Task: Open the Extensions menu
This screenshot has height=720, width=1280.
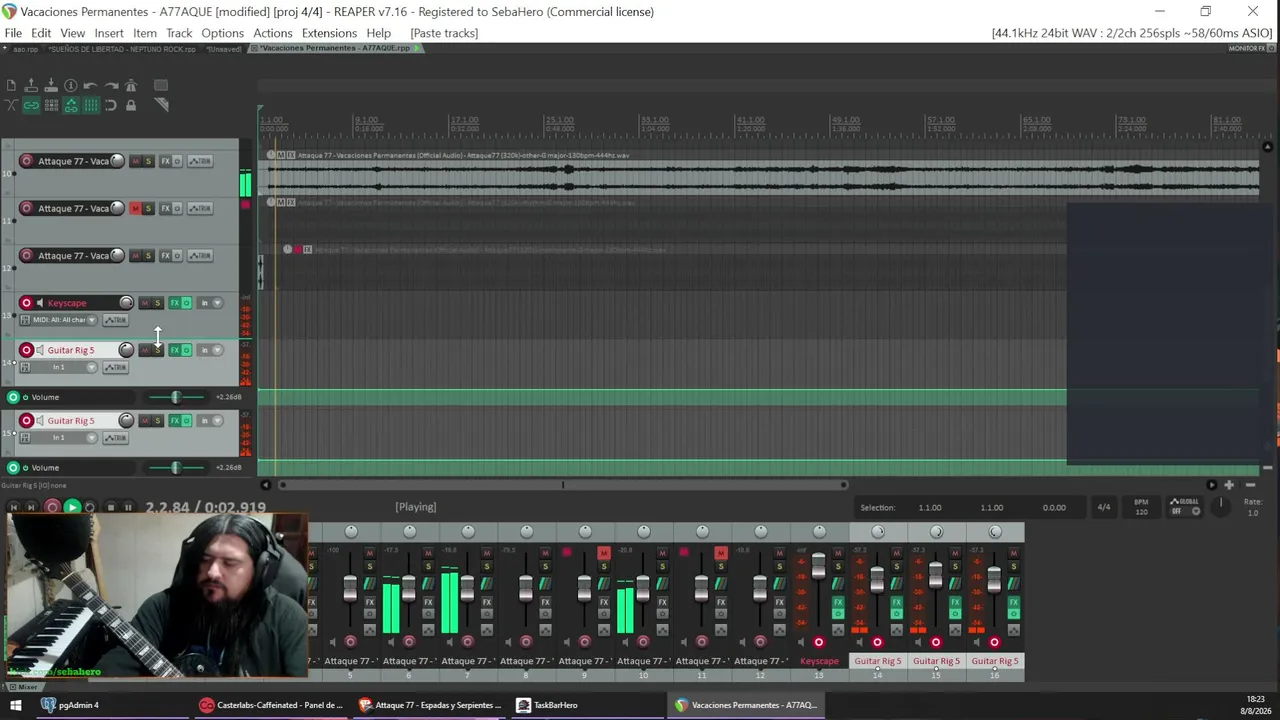Action: click(x=329, y=33)
